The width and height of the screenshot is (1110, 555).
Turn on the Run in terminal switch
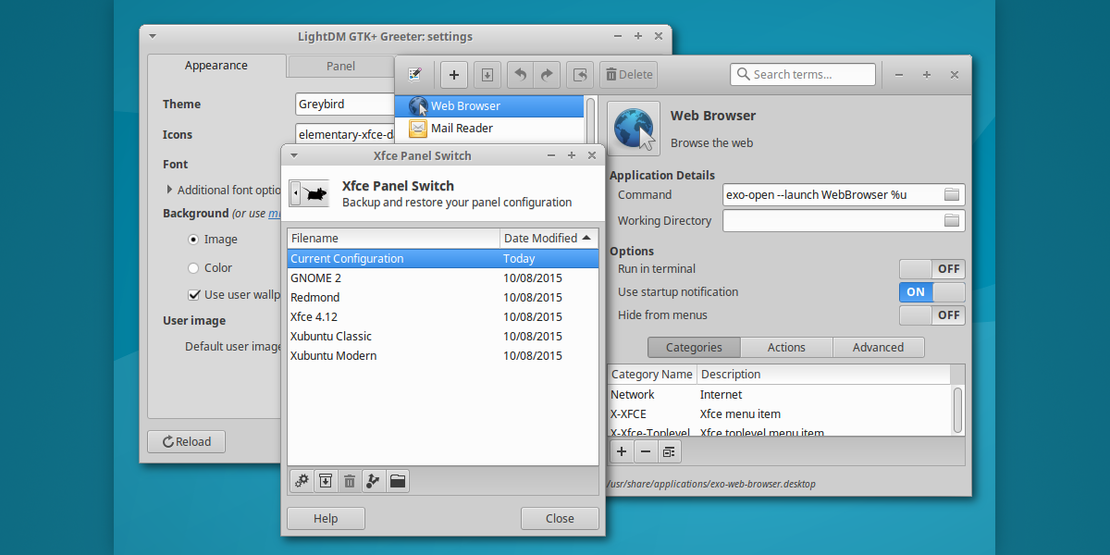pos(932,269)
